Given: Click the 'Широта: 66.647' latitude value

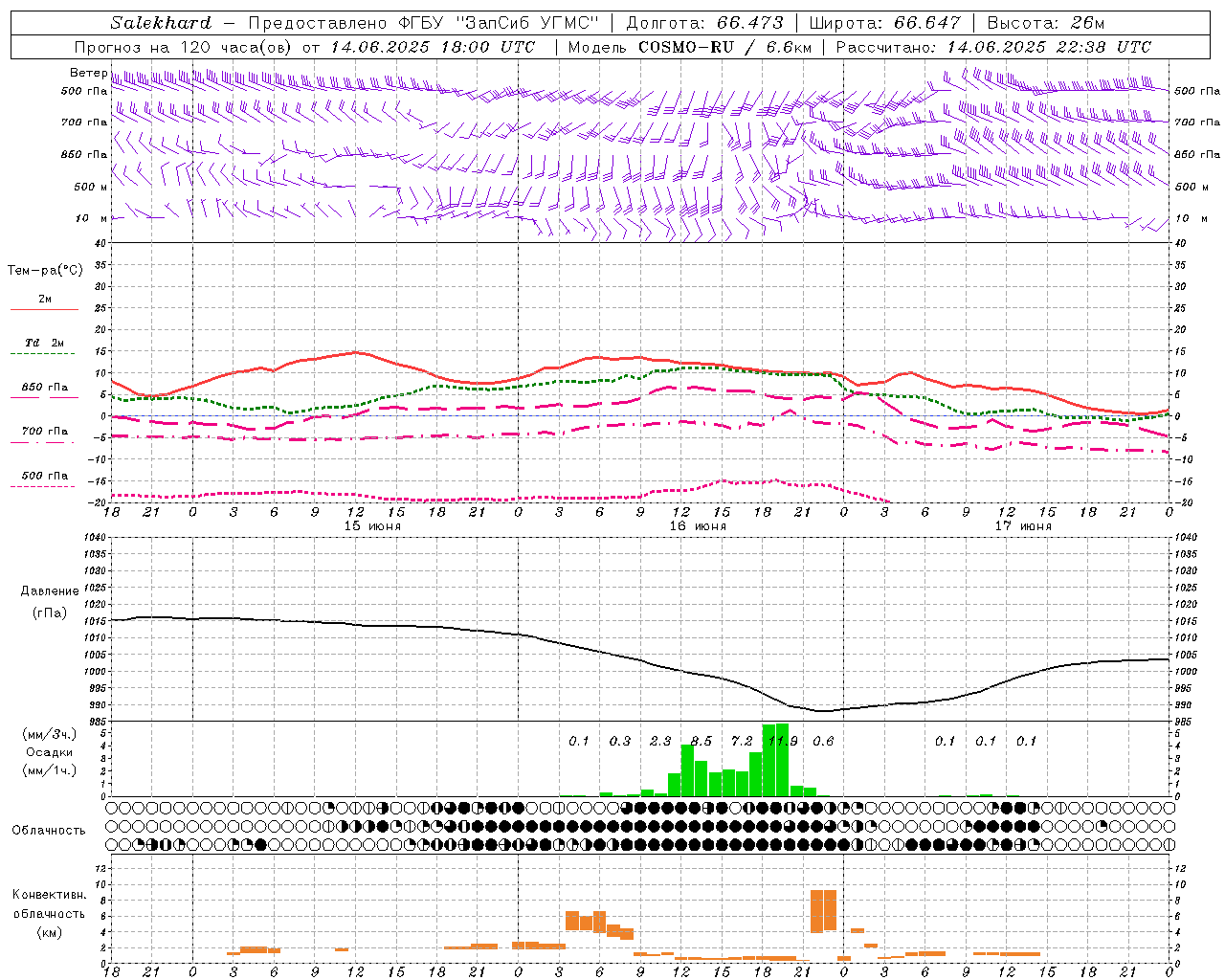Looking at the screenshot, I should (x=884, y=23).
